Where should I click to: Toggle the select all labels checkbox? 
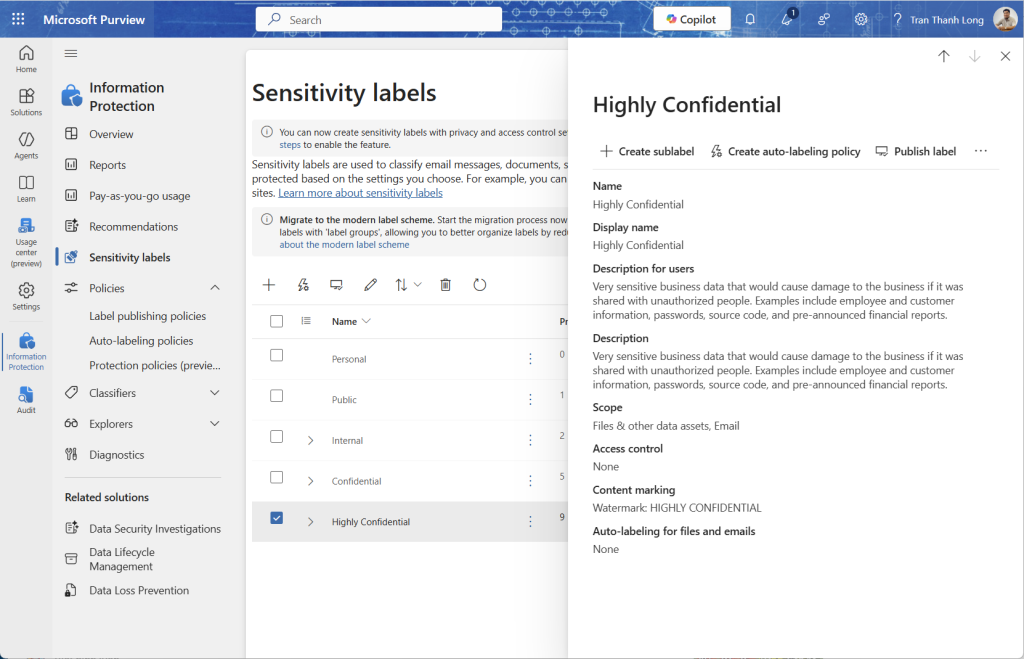[277, 321]
